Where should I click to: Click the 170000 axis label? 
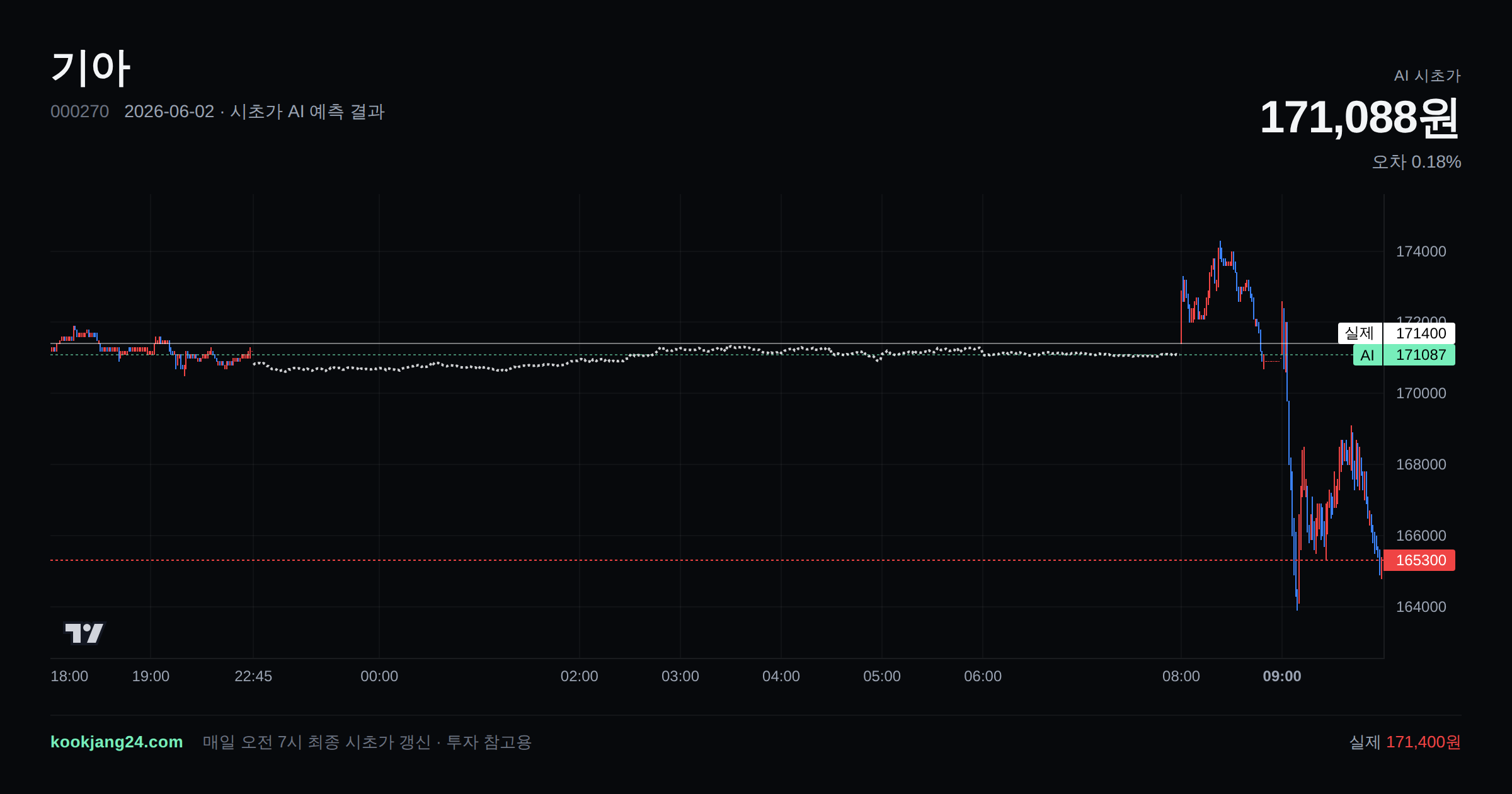(1421, 393)
